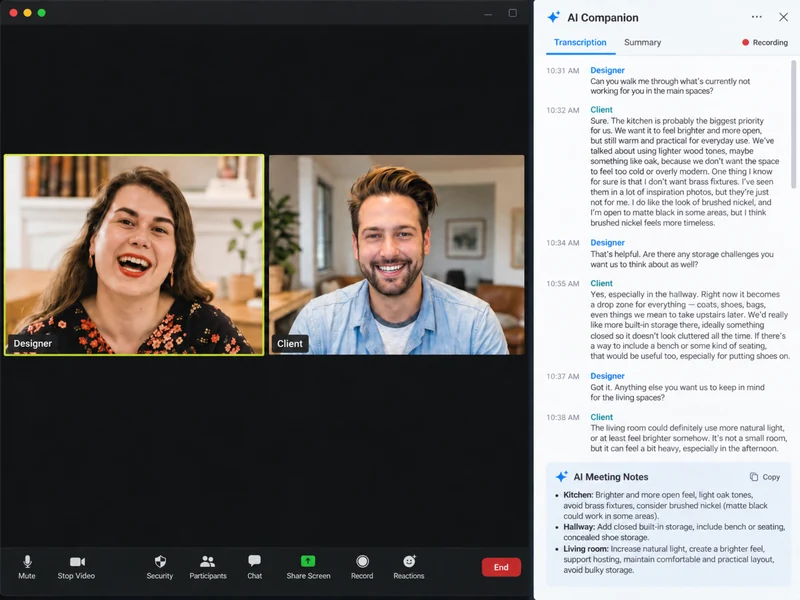This screenshot has width=800, height=600.
Task: Click the 10:55 AM timestamp
Action: tap(563, 284)
